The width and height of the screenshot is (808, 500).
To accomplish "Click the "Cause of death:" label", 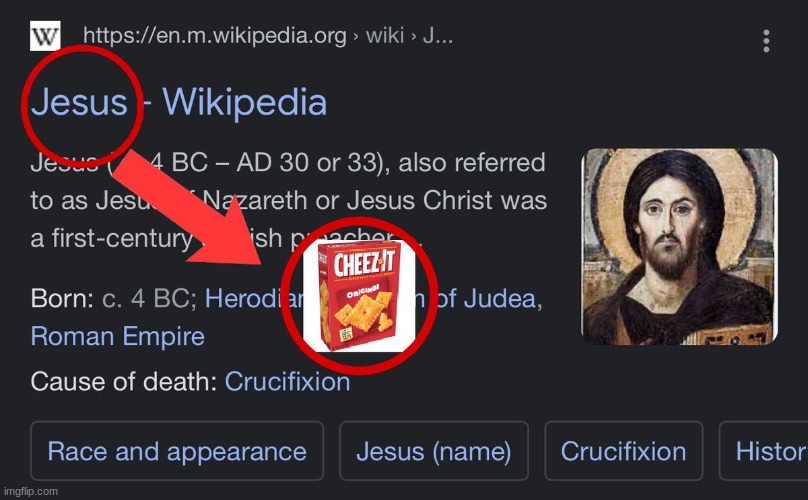I will (x=124, y=381).
